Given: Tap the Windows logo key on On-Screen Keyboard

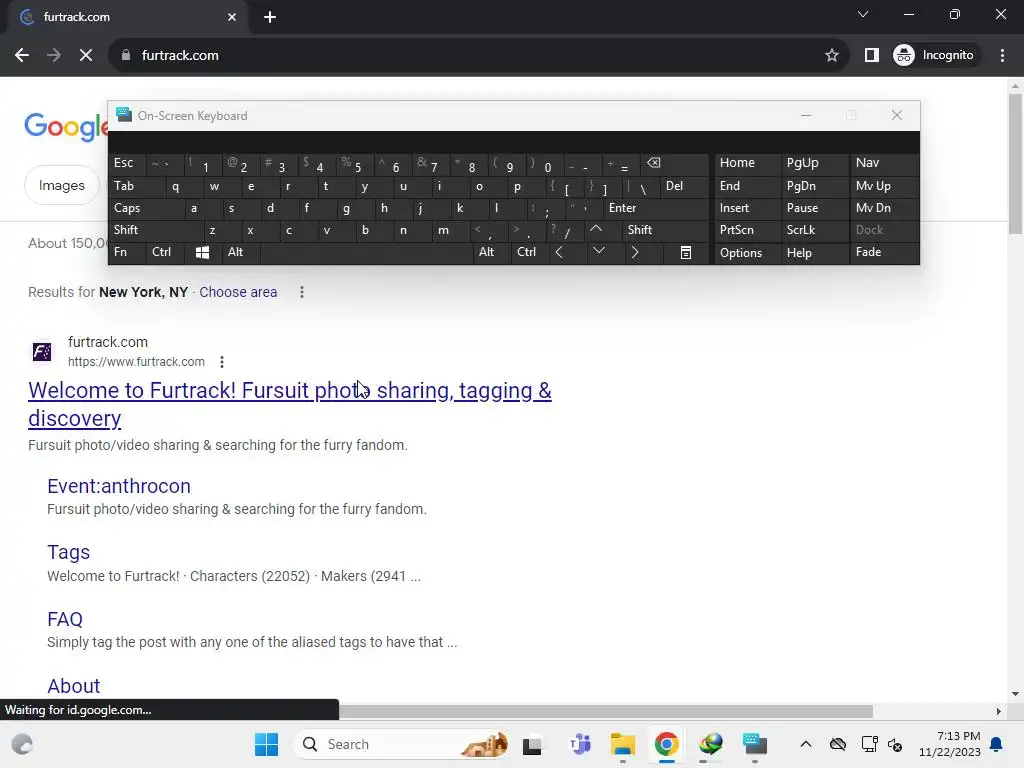Looking at the screenshot, I should coord(202,253).
